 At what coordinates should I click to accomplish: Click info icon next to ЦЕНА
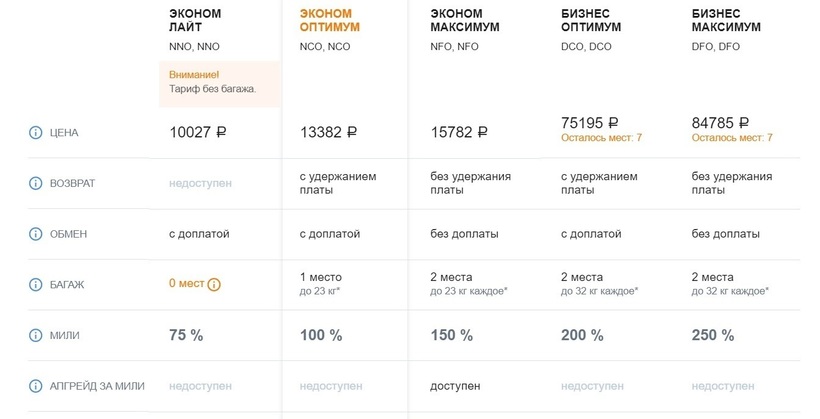tap(36, 133)
